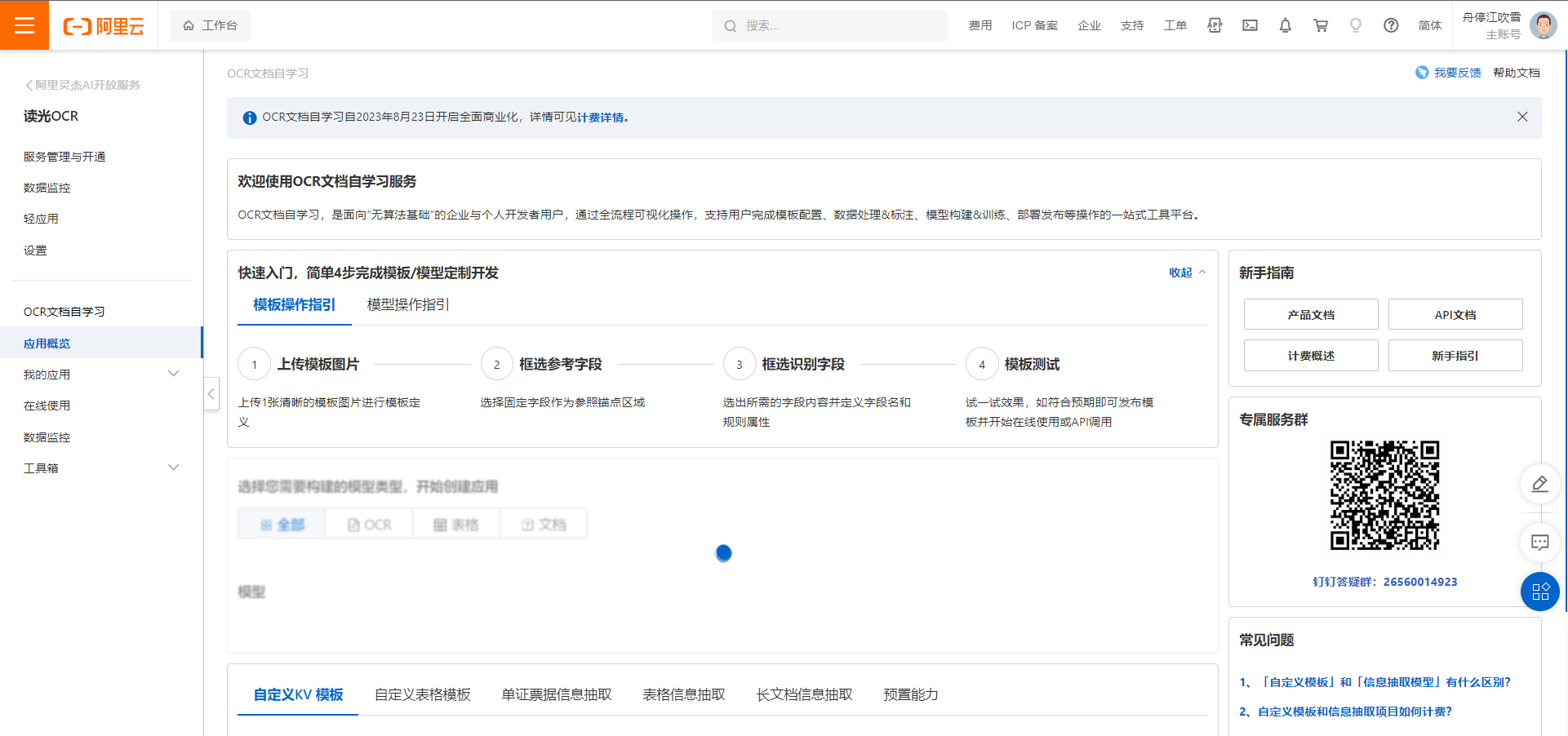Open the language/region icon in top bar

click(1215, 25)
